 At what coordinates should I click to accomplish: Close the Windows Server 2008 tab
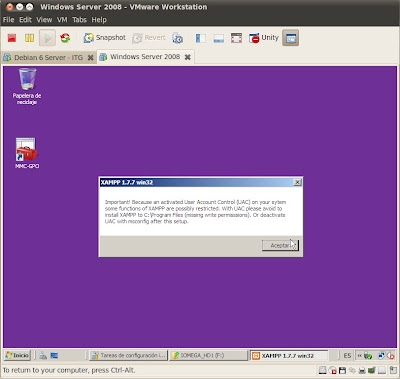pos(188,57)
